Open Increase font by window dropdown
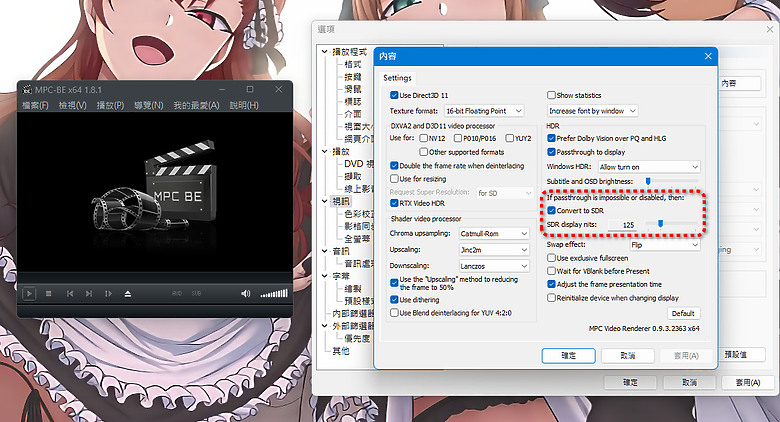 coord(592,111)
